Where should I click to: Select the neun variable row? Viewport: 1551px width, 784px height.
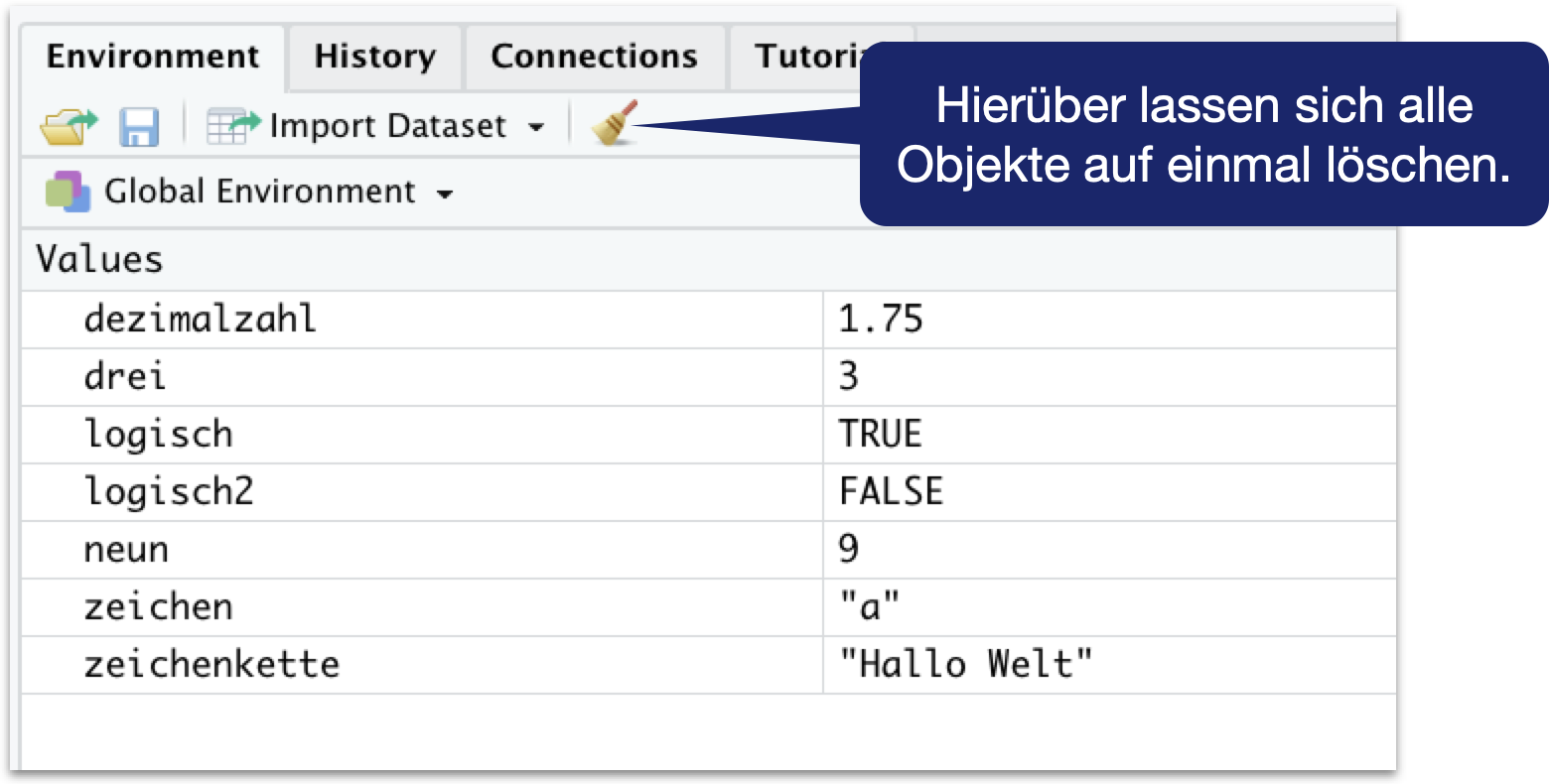pyautogui.click(x=125, y=549)
